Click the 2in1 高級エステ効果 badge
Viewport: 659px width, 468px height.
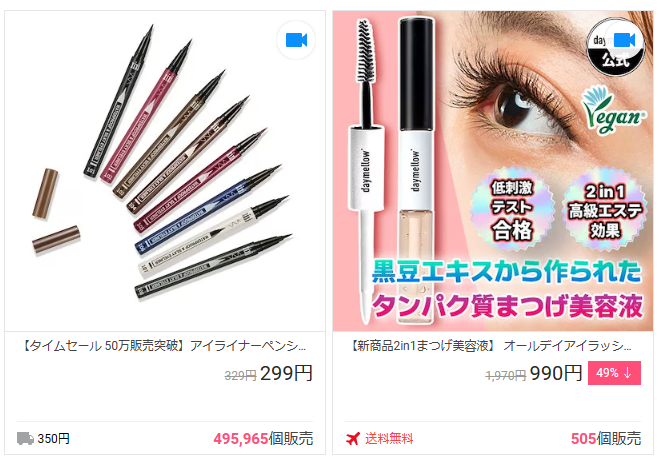[605, 210]
